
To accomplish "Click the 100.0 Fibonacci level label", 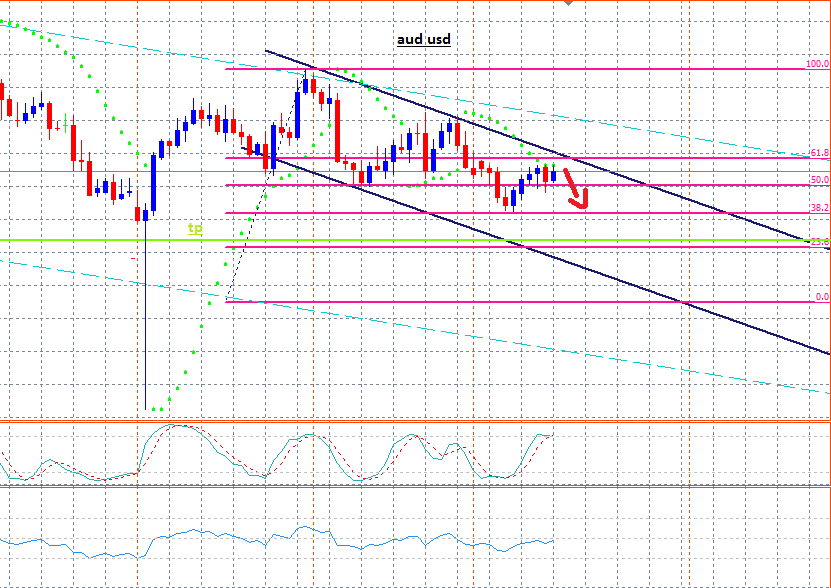I will [x=817, y=64].
